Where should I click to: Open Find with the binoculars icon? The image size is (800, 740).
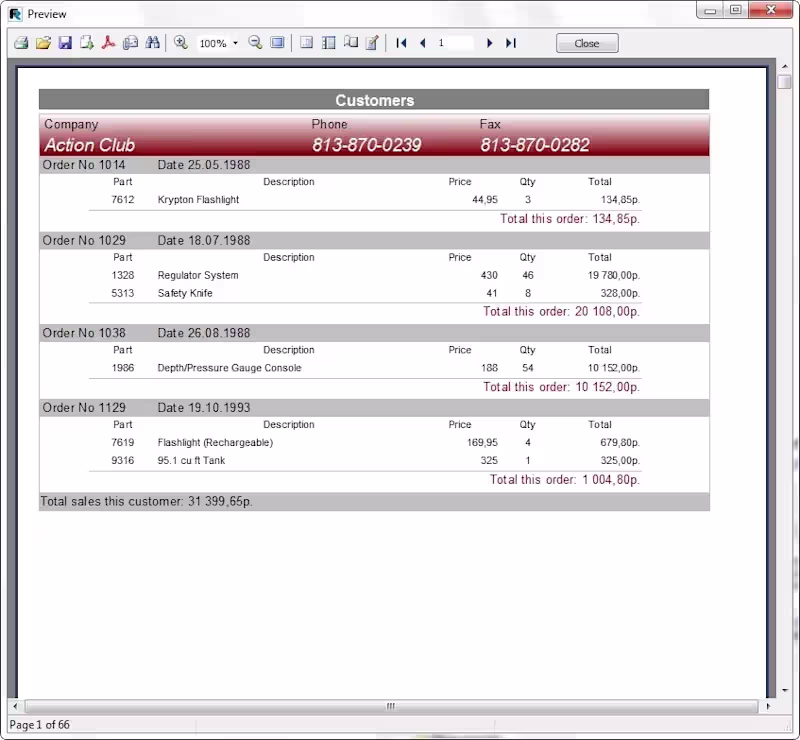click(x=152, y=43)
